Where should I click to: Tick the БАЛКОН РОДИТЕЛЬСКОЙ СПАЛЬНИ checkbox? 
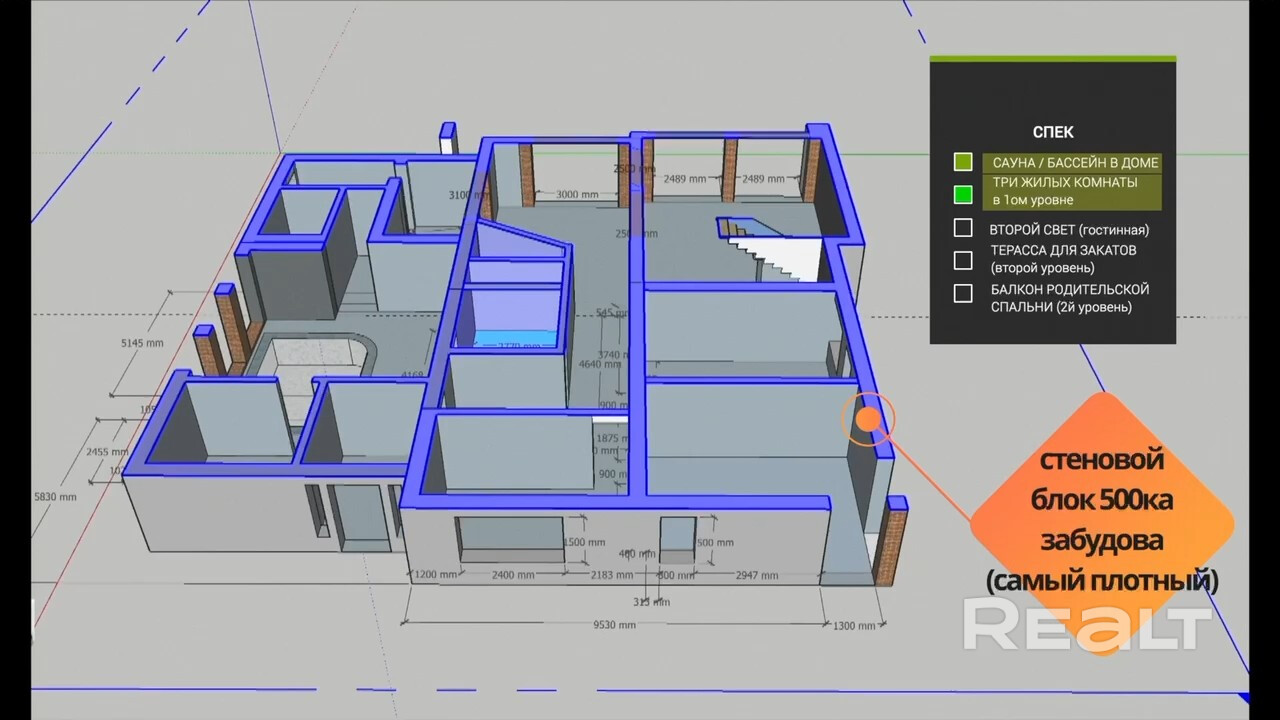point(963,293)
